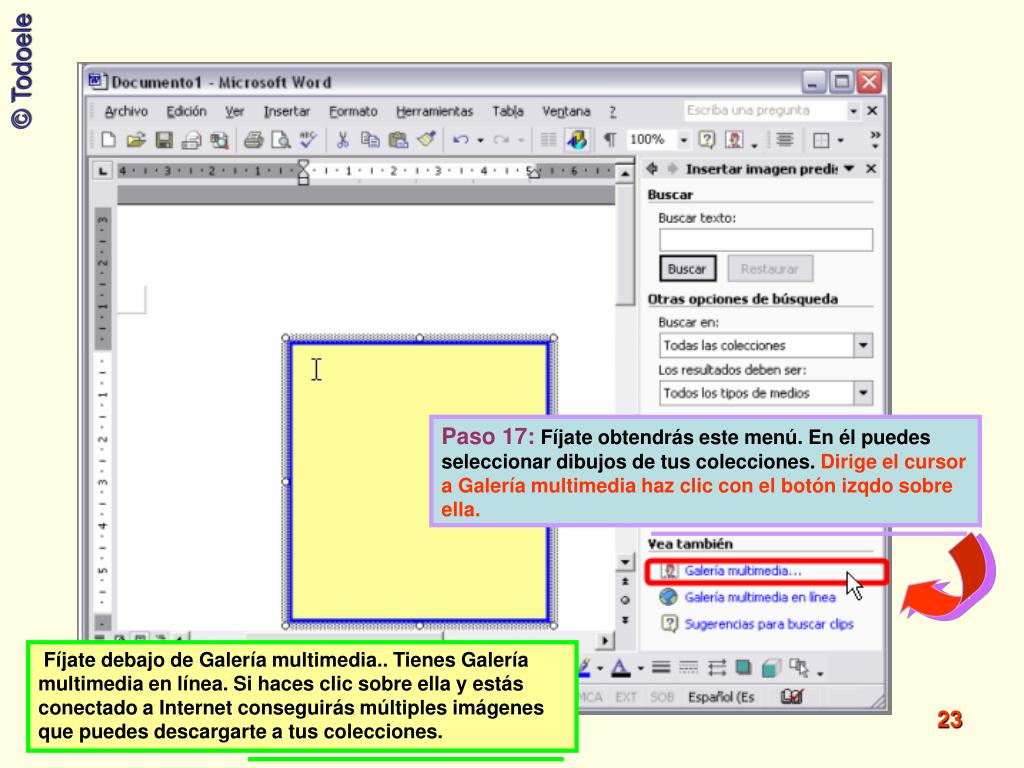Close the Insertar imagen task pane
Image resolution: width=1024 pixels, height=768 pixels.
coord(871,169)
